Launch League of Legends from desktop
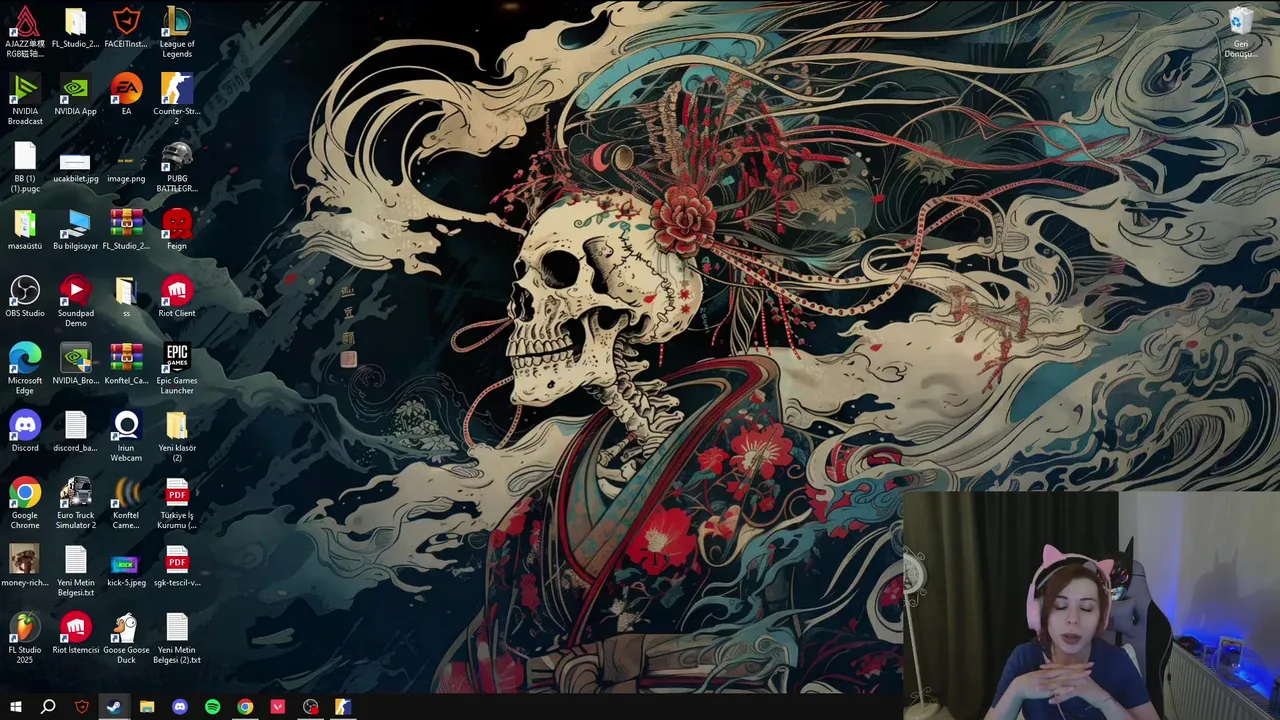The image size is (1280, 720). click(177, 32)
